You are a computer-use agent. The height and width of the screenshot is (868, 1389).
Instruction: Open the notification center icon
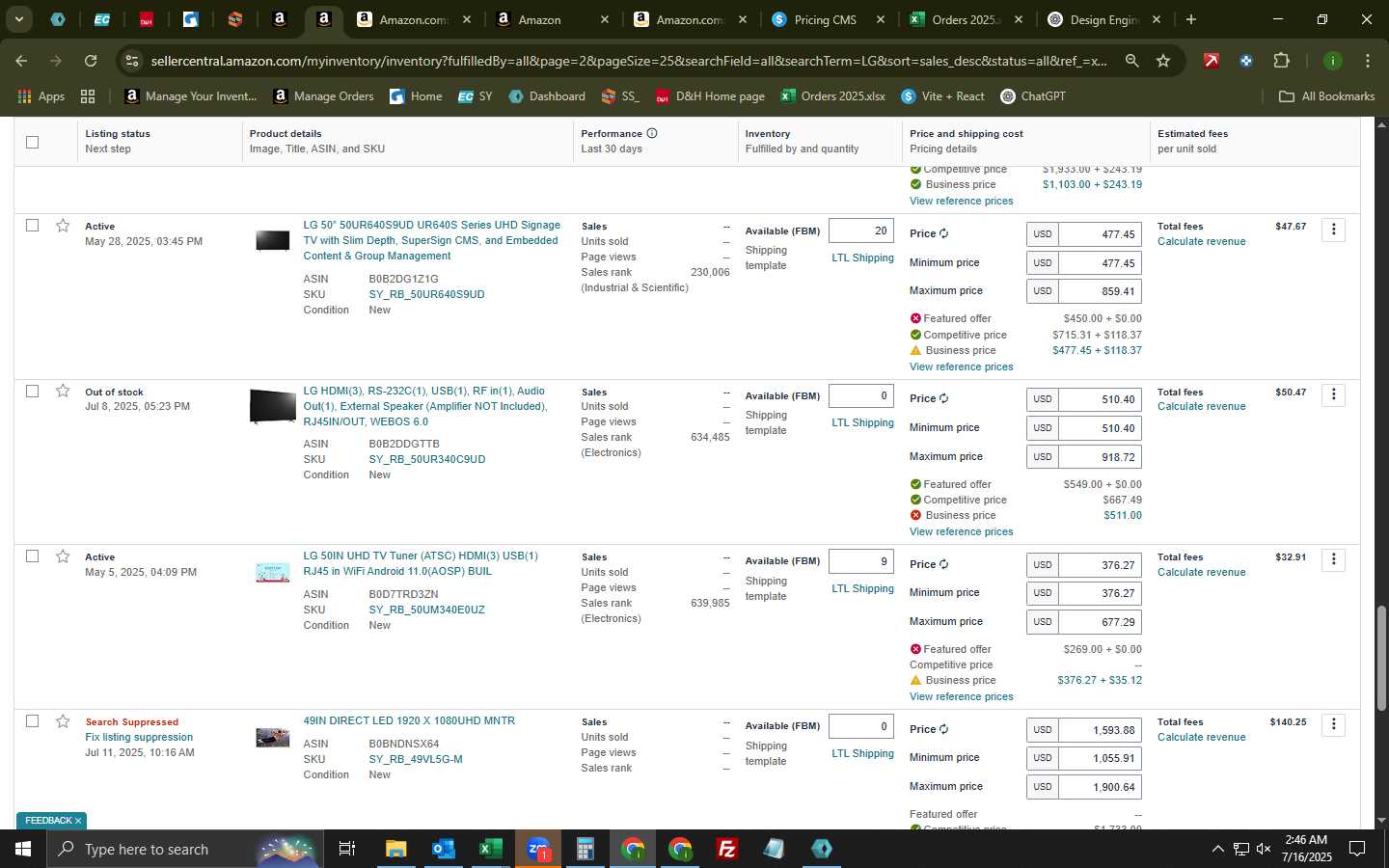pyautogui.click(x=1357, y=849)
